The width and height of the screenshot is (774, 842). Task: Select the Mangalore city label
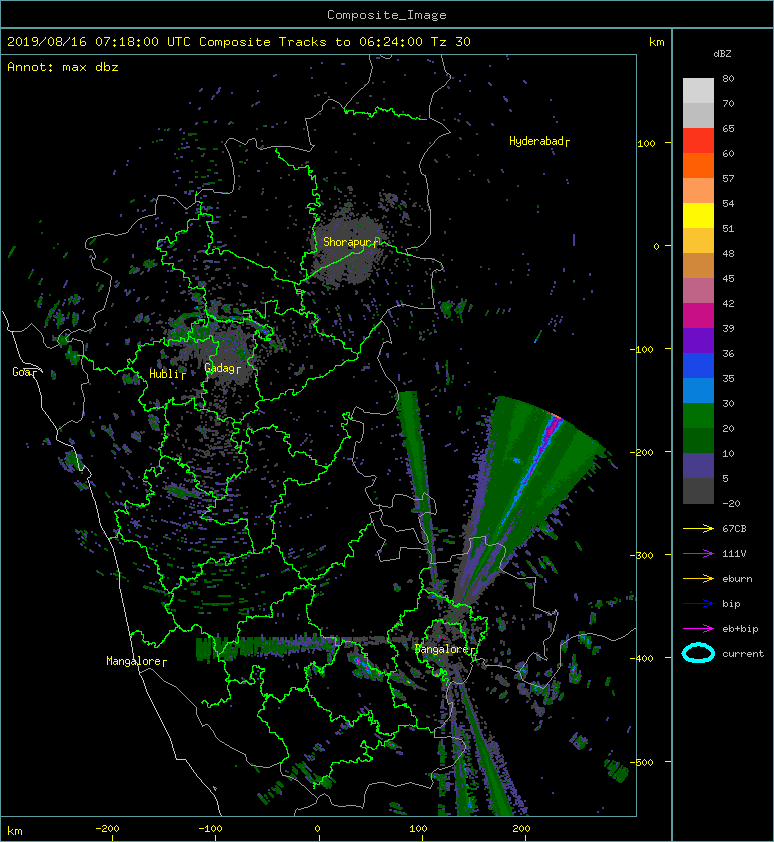[x=134, y=660]
